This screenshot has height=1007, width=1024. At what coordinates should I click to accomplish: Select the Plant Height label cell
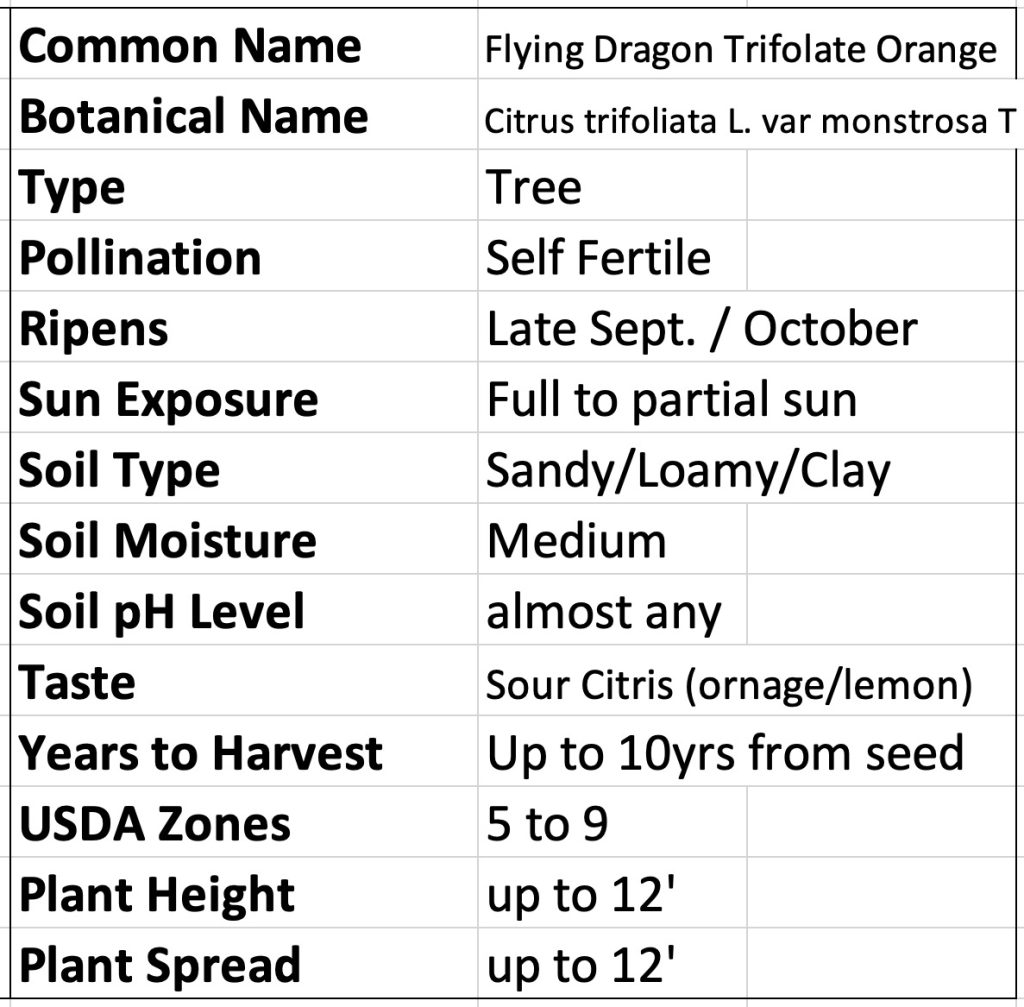click(157, 895)
